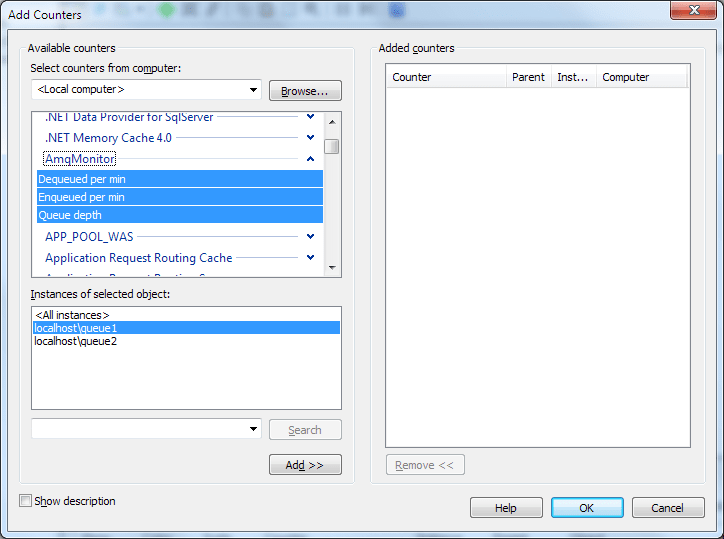This screenshot has width=724, height=539.
Task: Sort by the Counter column header
Action: [x=446, y=77]
